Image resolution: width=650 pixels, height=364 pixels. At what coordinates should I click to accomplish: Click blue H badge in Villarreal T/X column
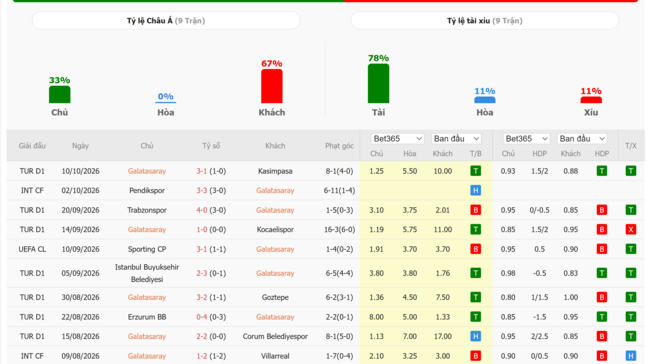tap(631, 356)
